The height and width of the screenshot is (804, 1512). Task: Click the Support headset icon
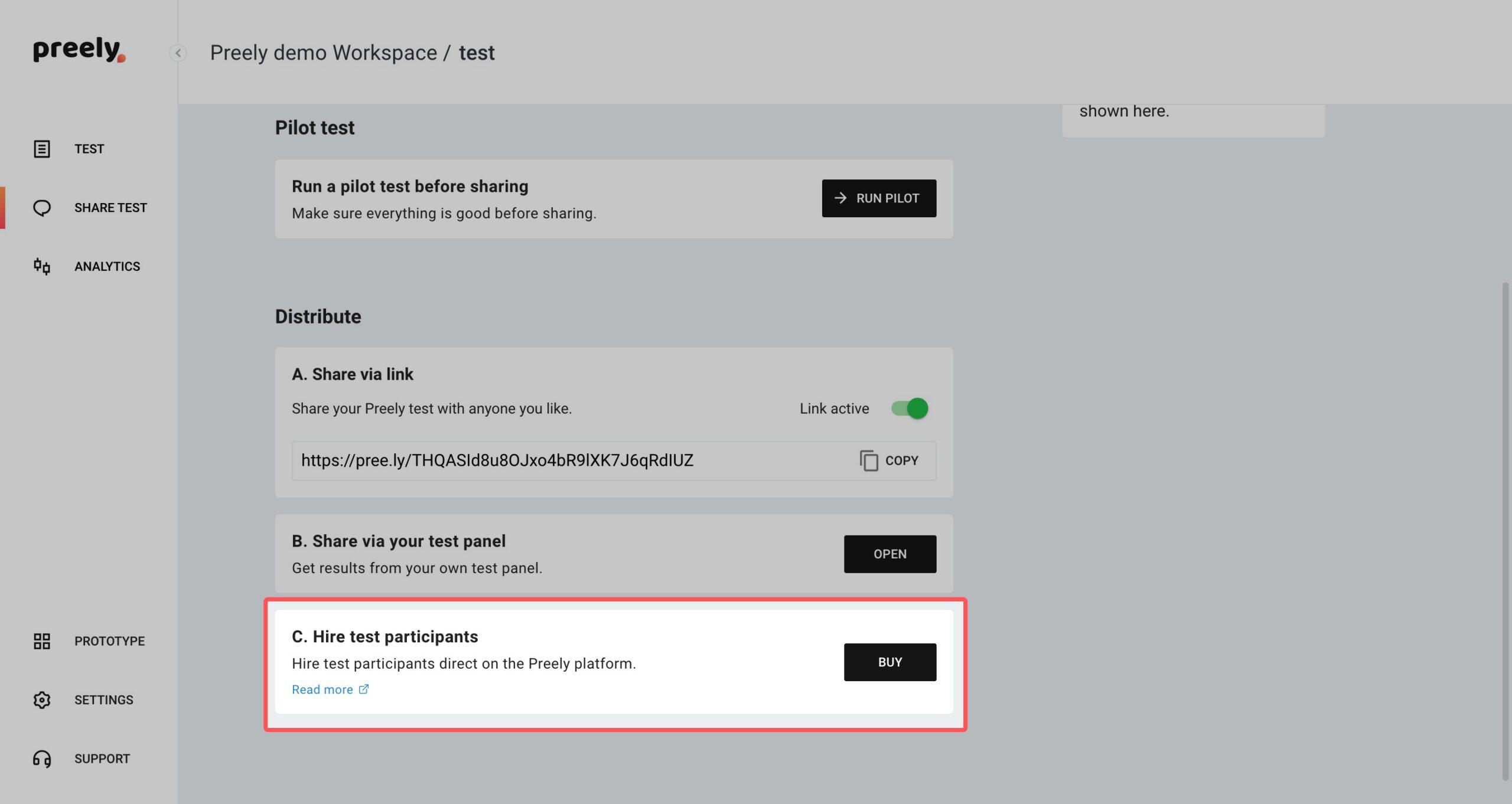click(x=42, y=759)
